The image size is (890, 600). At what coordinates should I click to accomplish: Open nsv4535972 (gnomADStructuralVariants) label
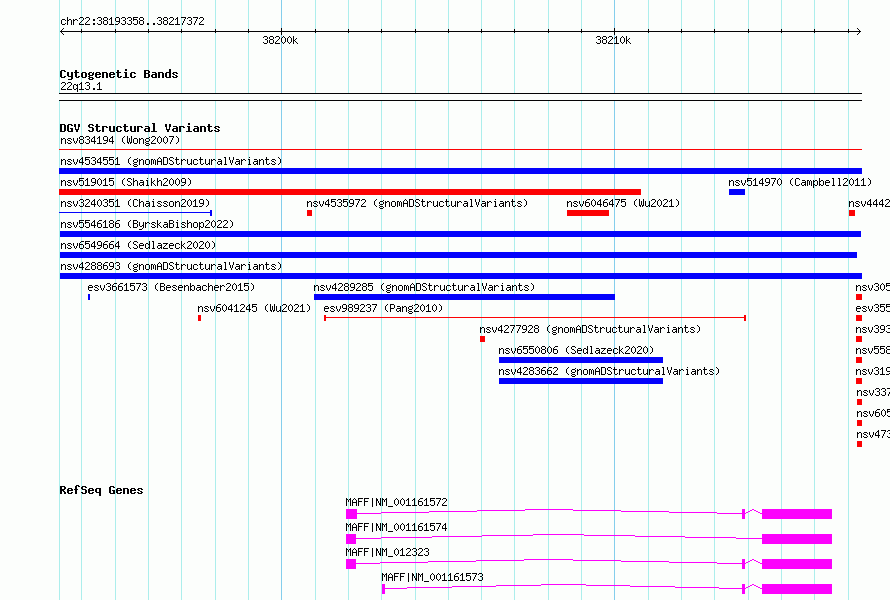(x=417, y=203)
